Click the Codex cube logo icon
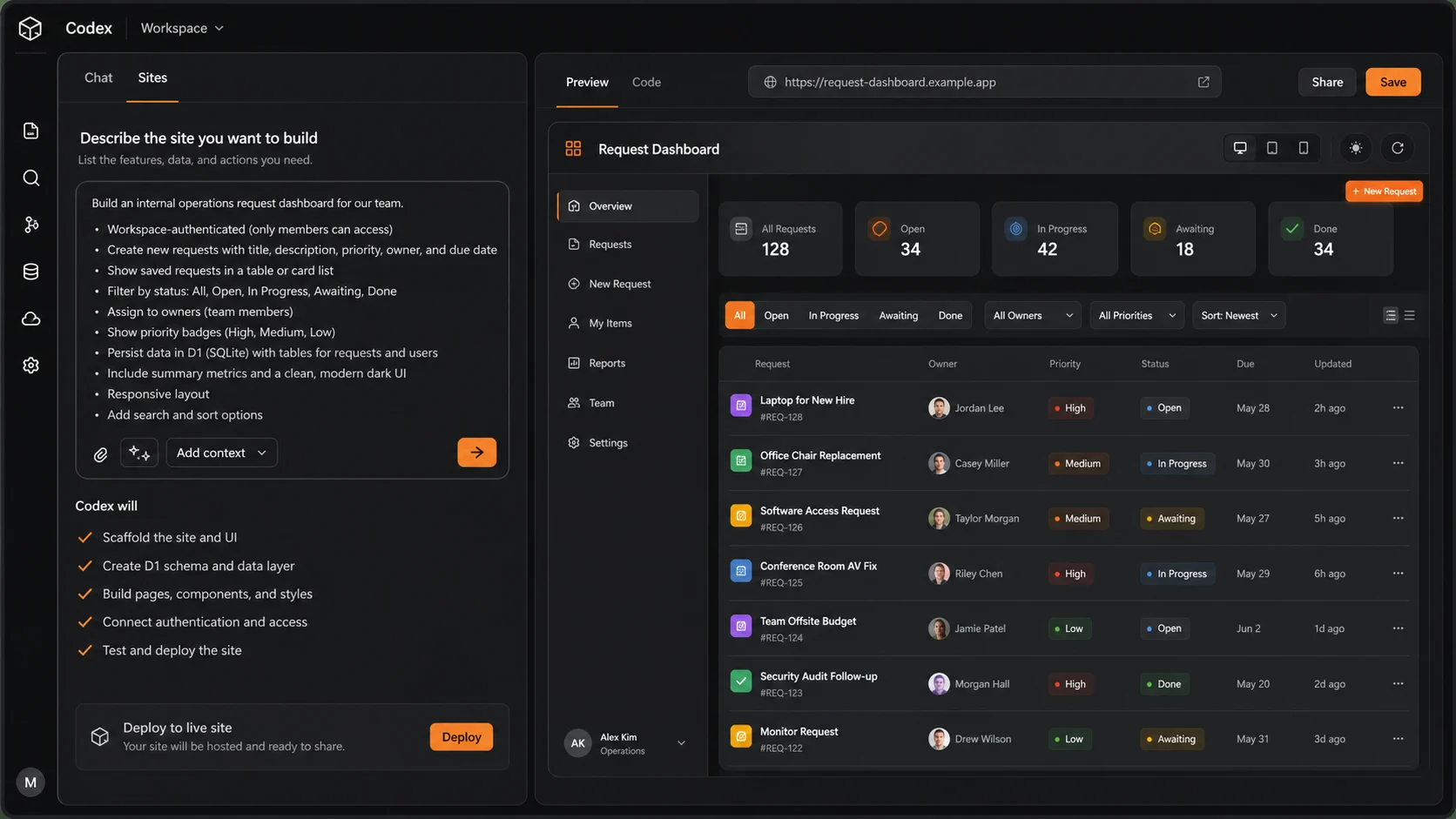 click(30, 29)
